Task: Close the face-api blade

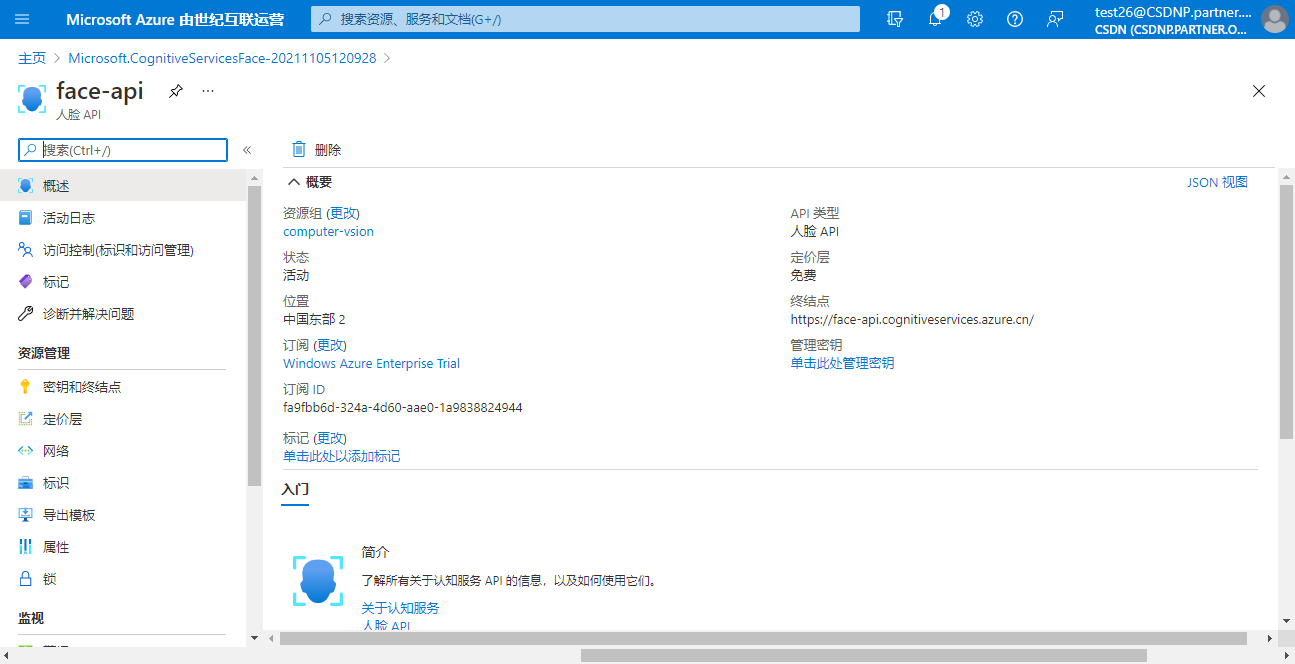Action: [x=1259, y=91]
